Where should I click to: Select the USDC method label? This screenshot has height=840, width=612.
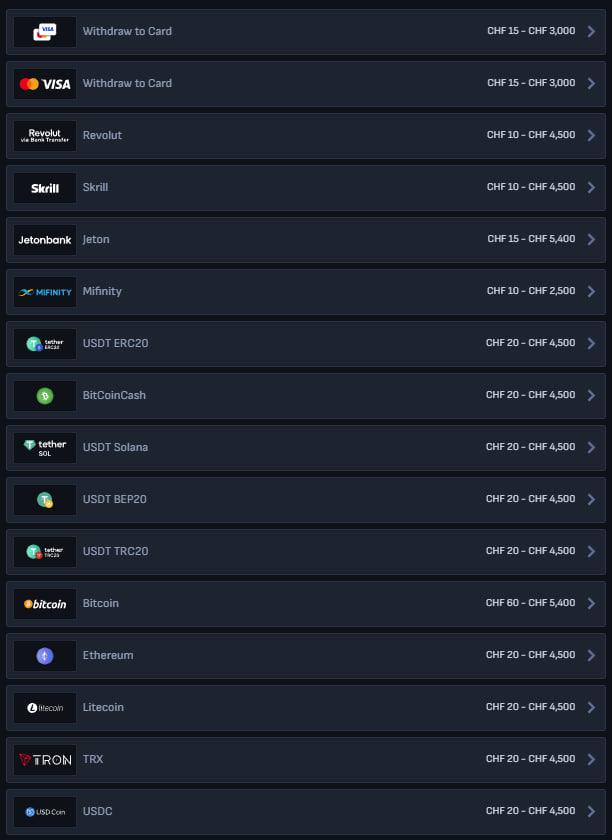pos(98,811)
